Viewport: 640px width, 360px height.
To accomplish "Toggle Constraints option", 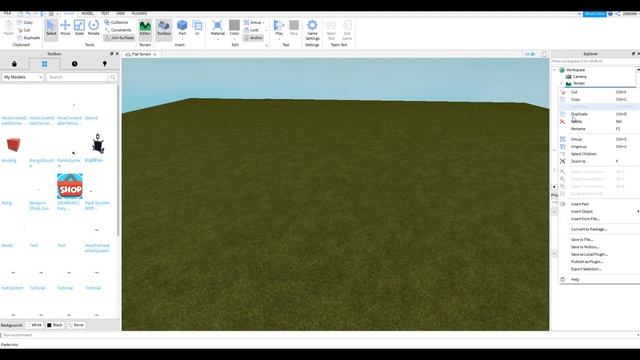I will (118, 30).
